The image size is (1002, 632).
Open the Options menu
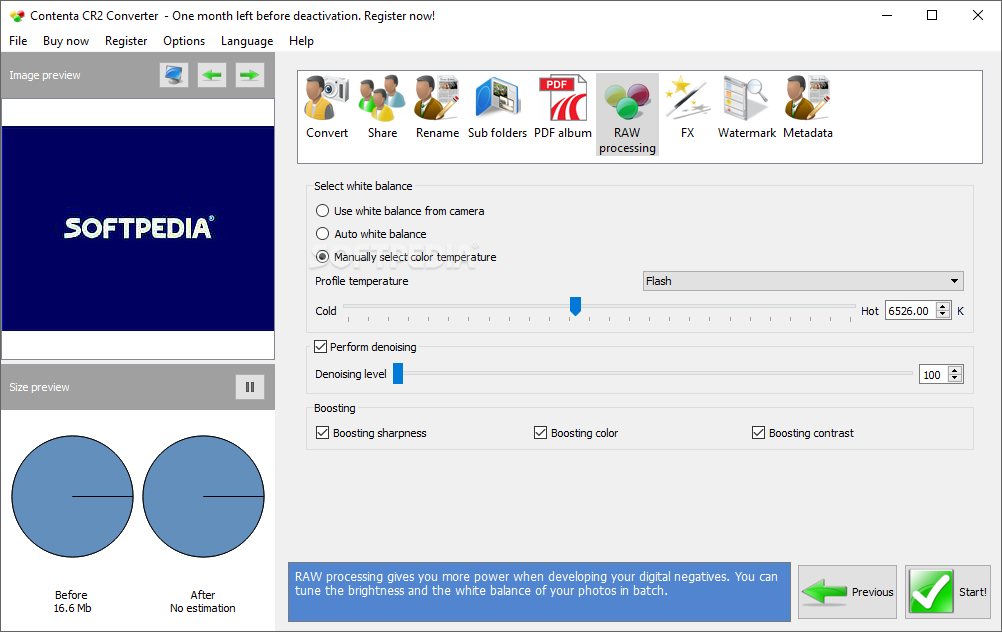[184, 41]
